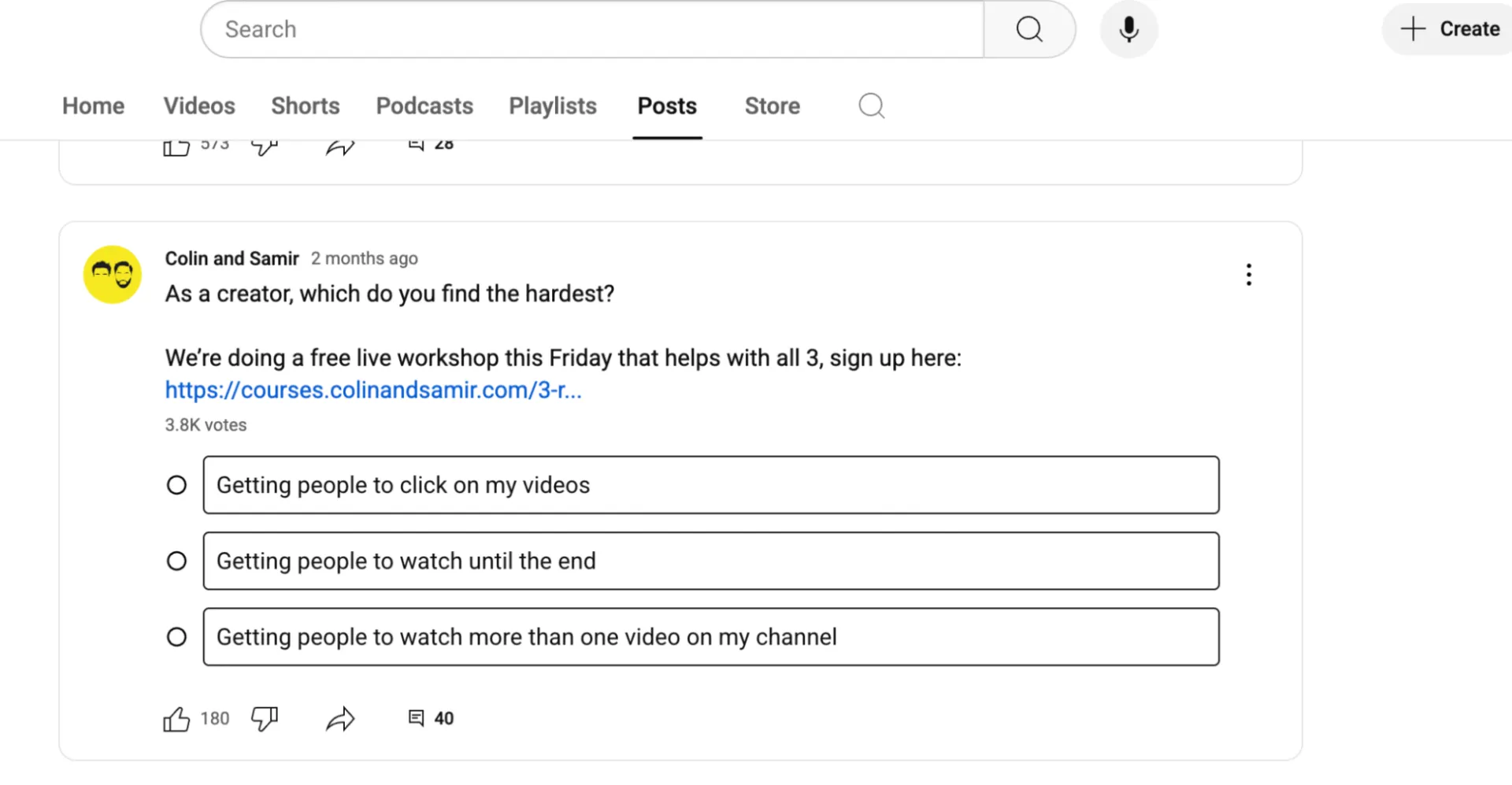Start voice search with microphone

1128,29
